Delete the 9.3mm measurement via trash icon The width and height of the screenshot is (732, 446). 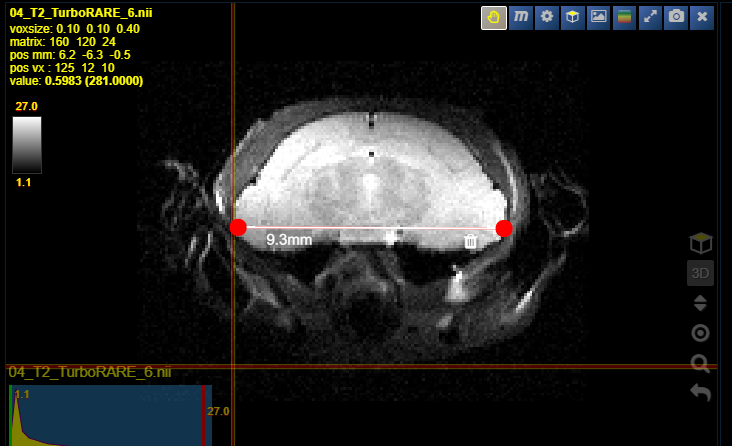pyautogui.click(x=471, y=241)
